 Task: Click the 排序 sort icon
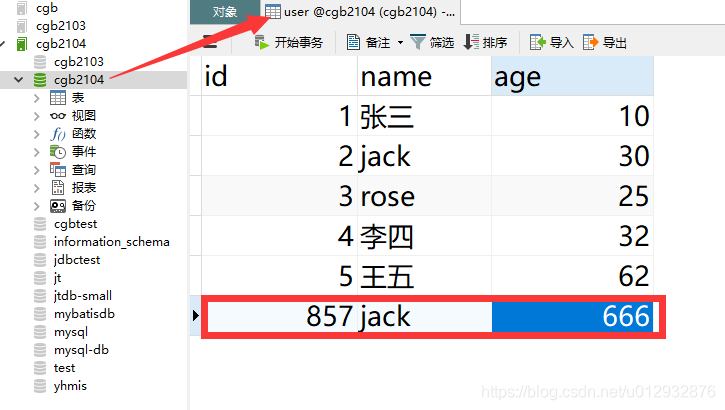[x=471, y=42]
